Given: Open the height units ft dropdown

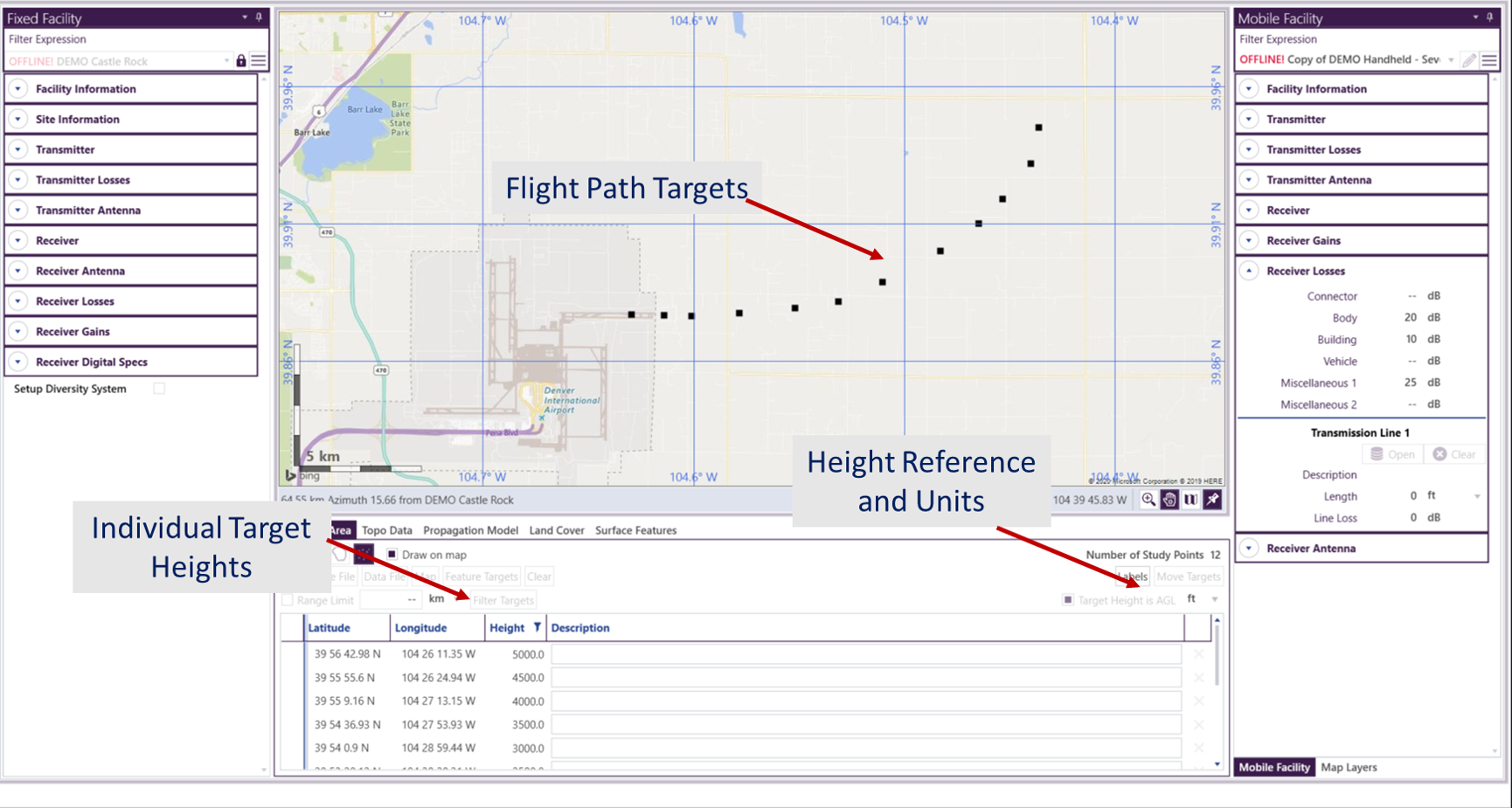Looking at the screenshot, I should (x=1214, y=599).
